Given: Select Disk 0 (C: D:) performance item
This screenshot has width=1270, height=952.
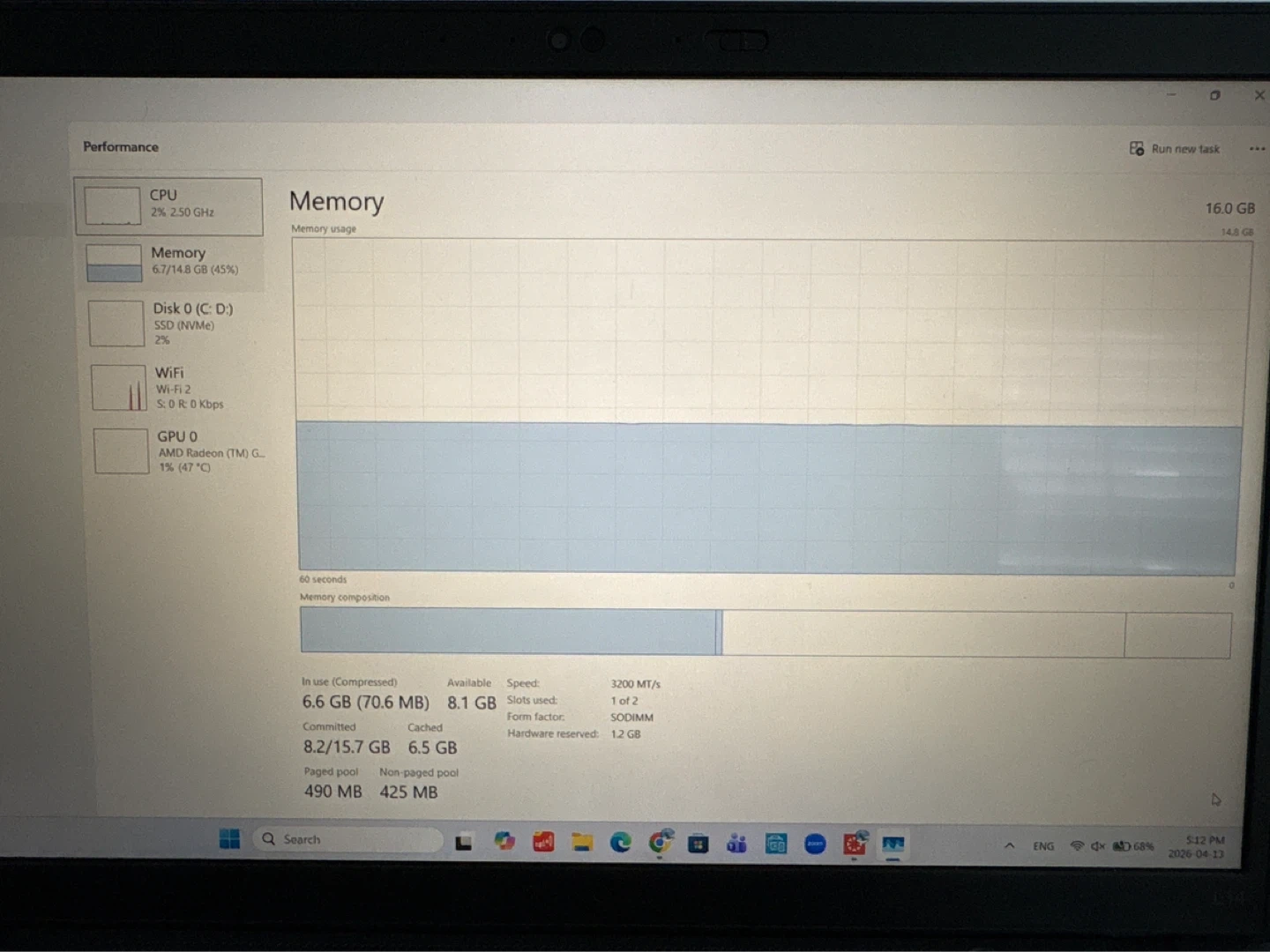Looking at the screenshot, I should (175, 324).
